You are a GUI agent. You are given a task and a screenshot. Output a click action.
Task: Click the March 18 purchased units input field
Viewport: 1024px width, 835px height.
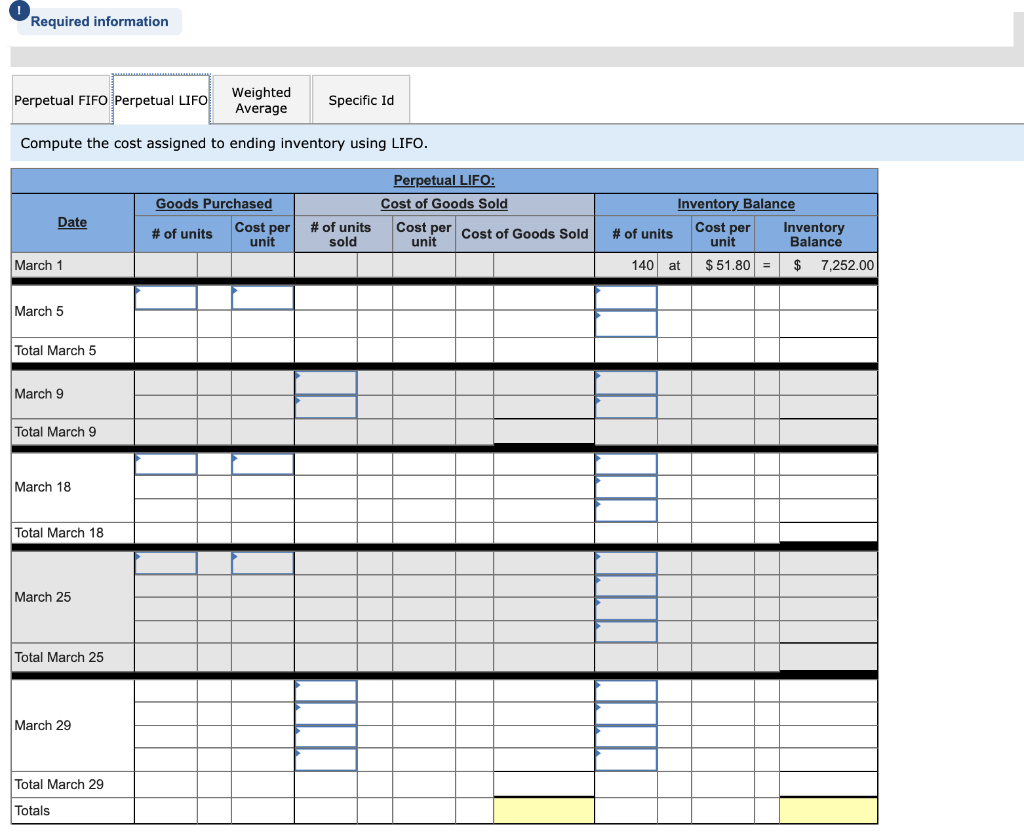165,464
